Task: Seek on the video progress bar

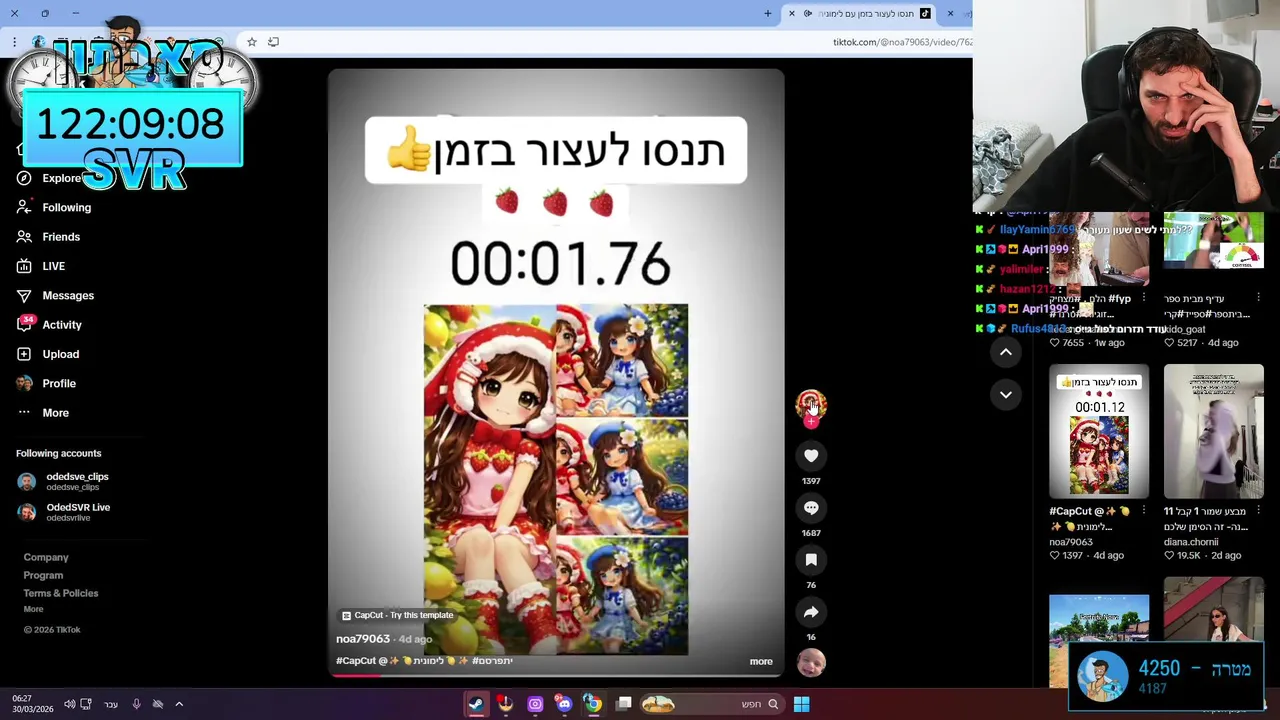Action: [x=556, y=675]
